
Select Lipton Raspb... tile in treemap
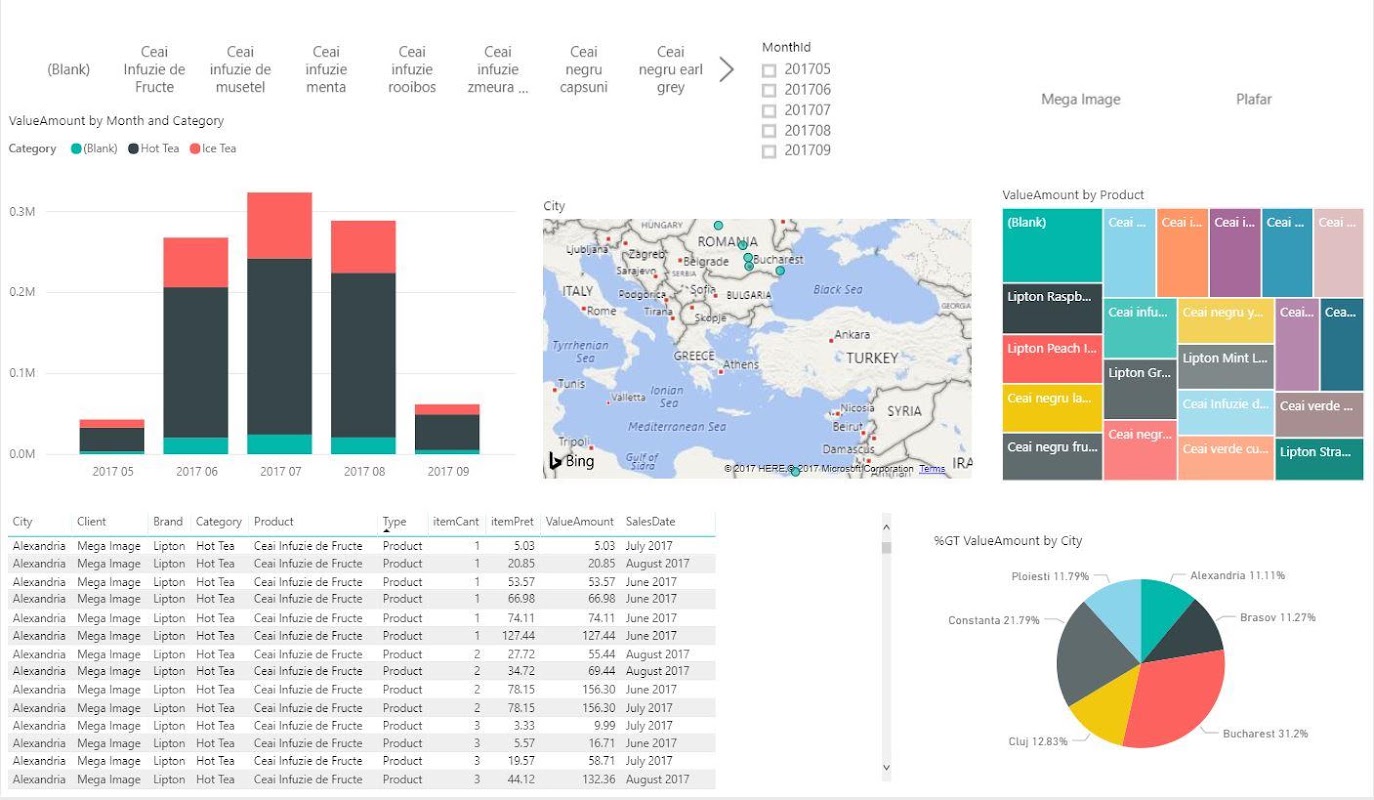point(1052,308)
